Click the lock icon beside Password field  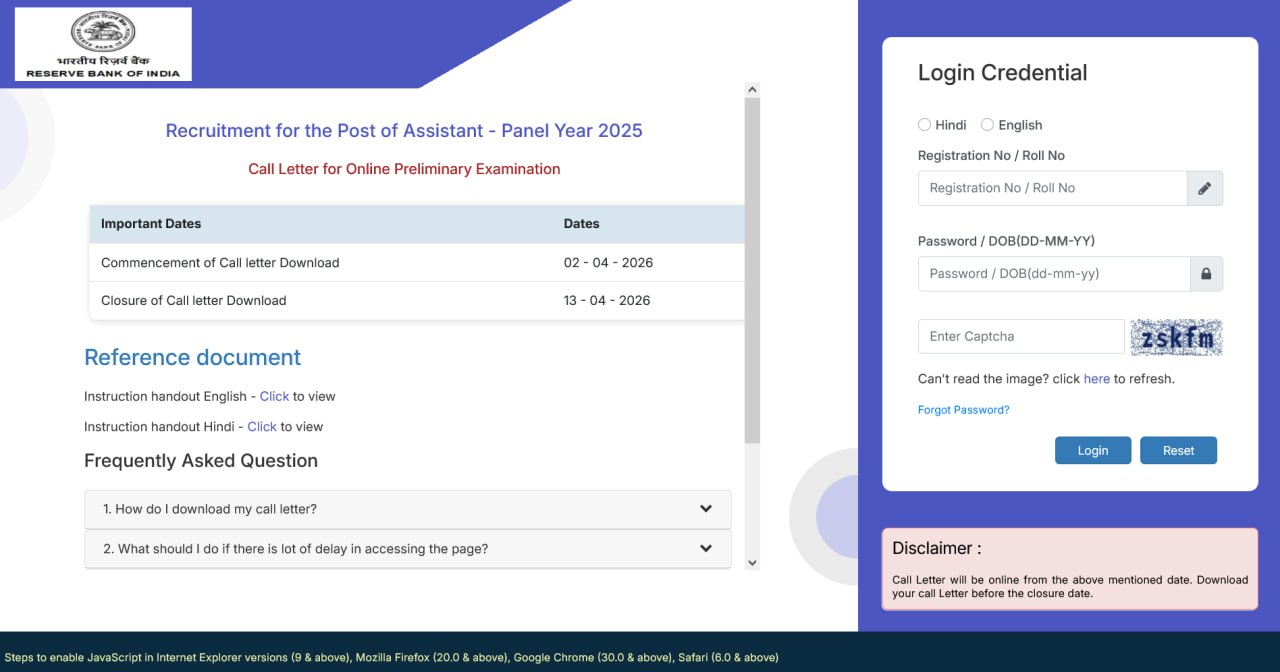(1205, 273)
